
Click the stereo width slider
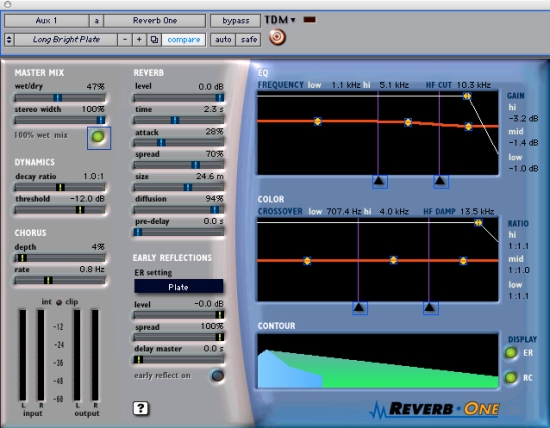pyautogui.click(x=60, y=120)
